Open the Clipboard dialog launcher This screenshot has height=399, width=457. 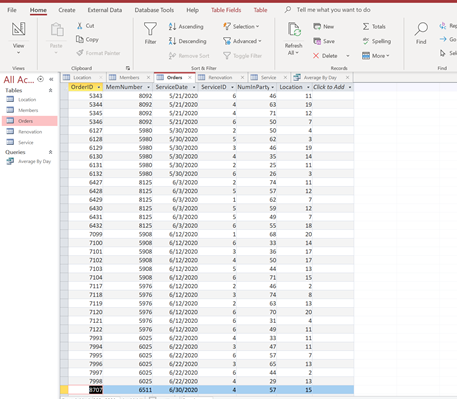pos(128,68)
